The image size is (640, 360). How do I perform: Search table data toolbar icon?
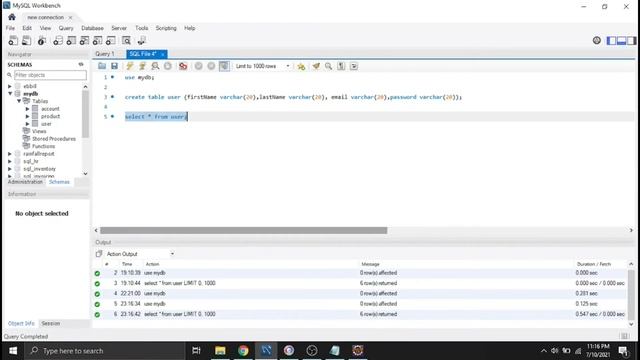click(x=127, y=40)
